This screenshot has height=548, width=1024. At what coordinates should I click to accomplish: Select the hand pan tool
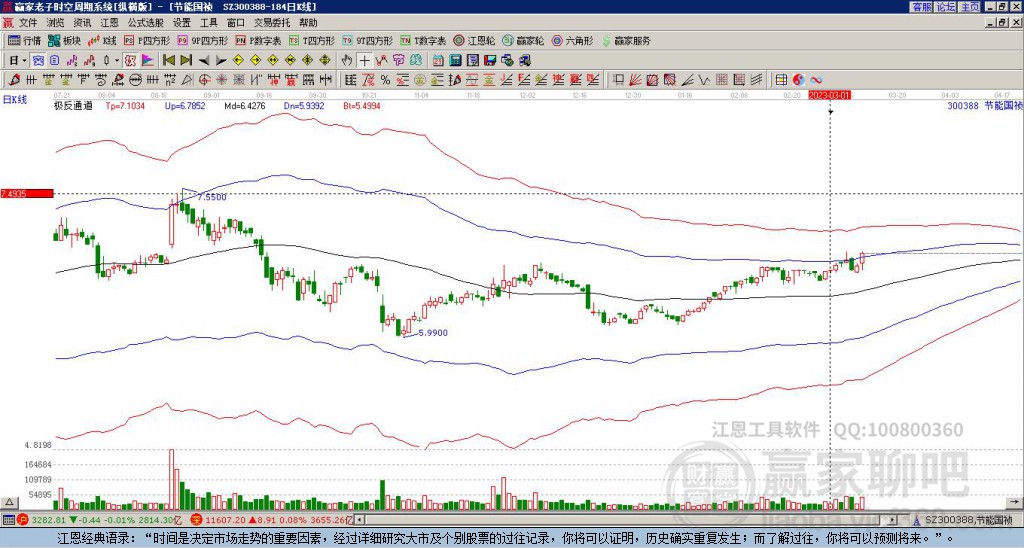pos(347,61)
